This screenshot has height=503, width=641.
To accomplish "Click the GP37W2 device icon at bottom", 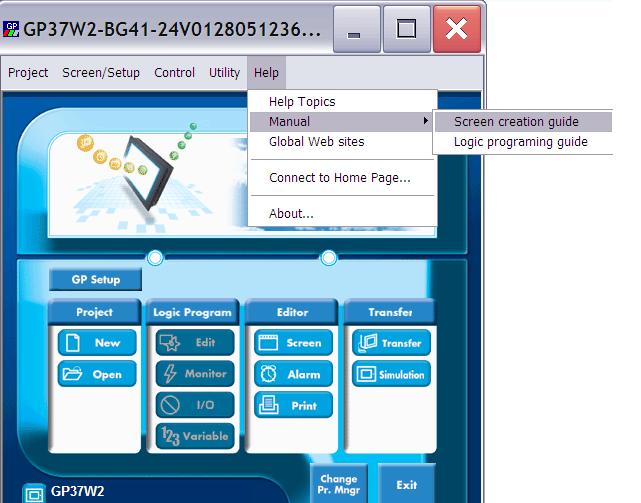I will tap(35, 492).
